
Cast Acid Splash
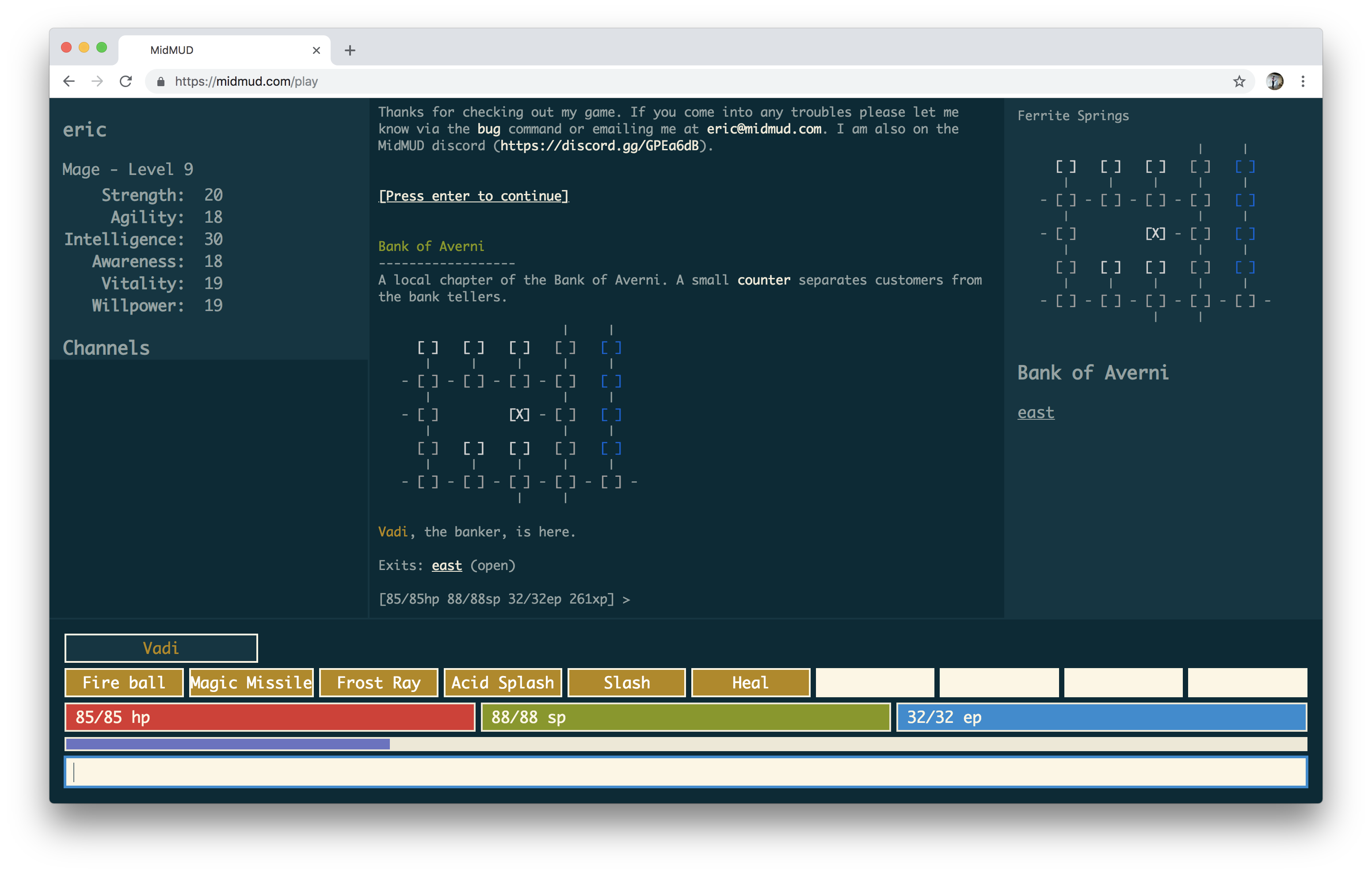point(503,683)
